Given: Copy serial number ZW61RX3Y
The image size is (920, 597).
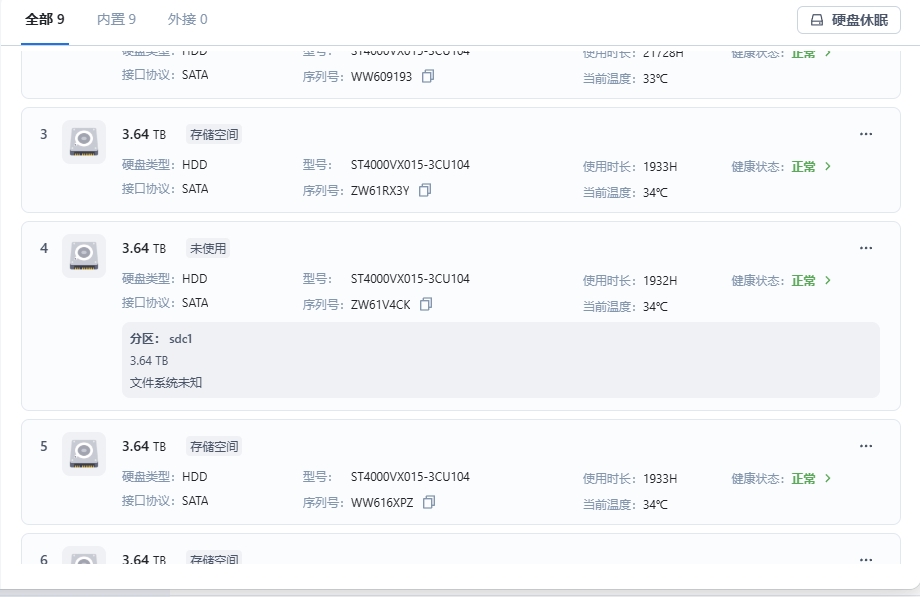Looking at the screenshot, I should coord(425,190).
